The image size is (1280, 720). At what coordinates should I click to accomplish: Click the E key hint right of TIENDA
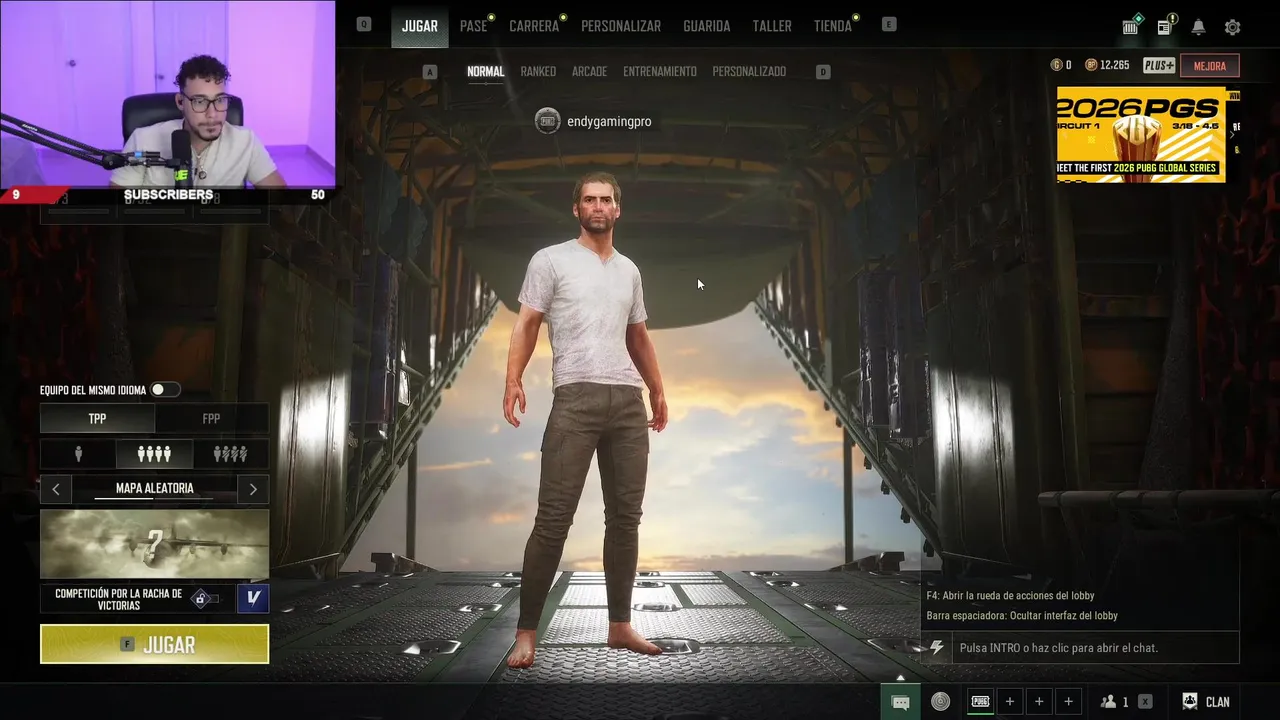point(889,24)
